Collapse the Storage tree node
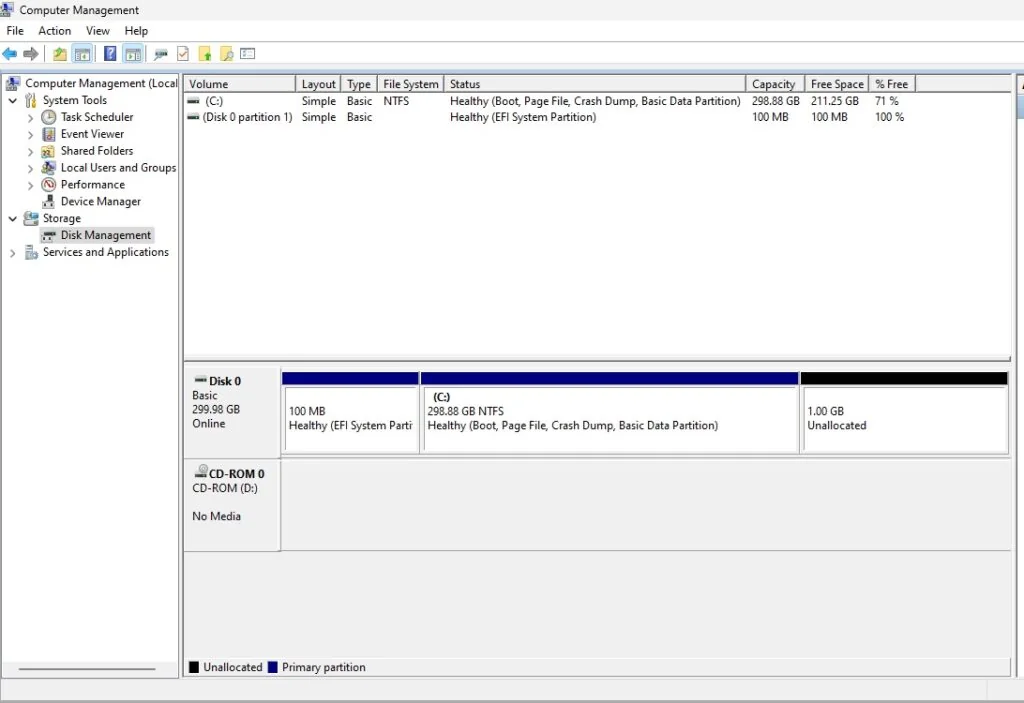 pos(12,219)
